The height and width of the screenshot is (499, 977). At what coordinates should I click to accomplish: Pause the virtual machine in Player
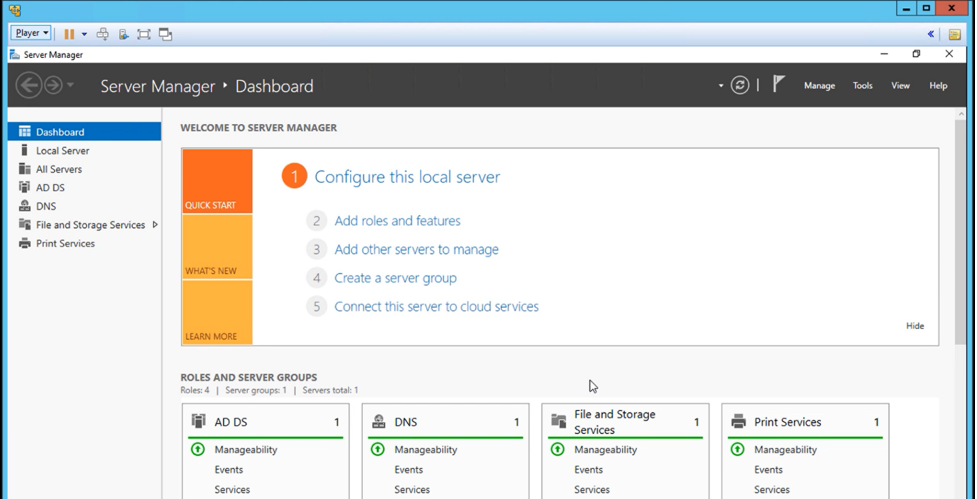coord(69,34)
